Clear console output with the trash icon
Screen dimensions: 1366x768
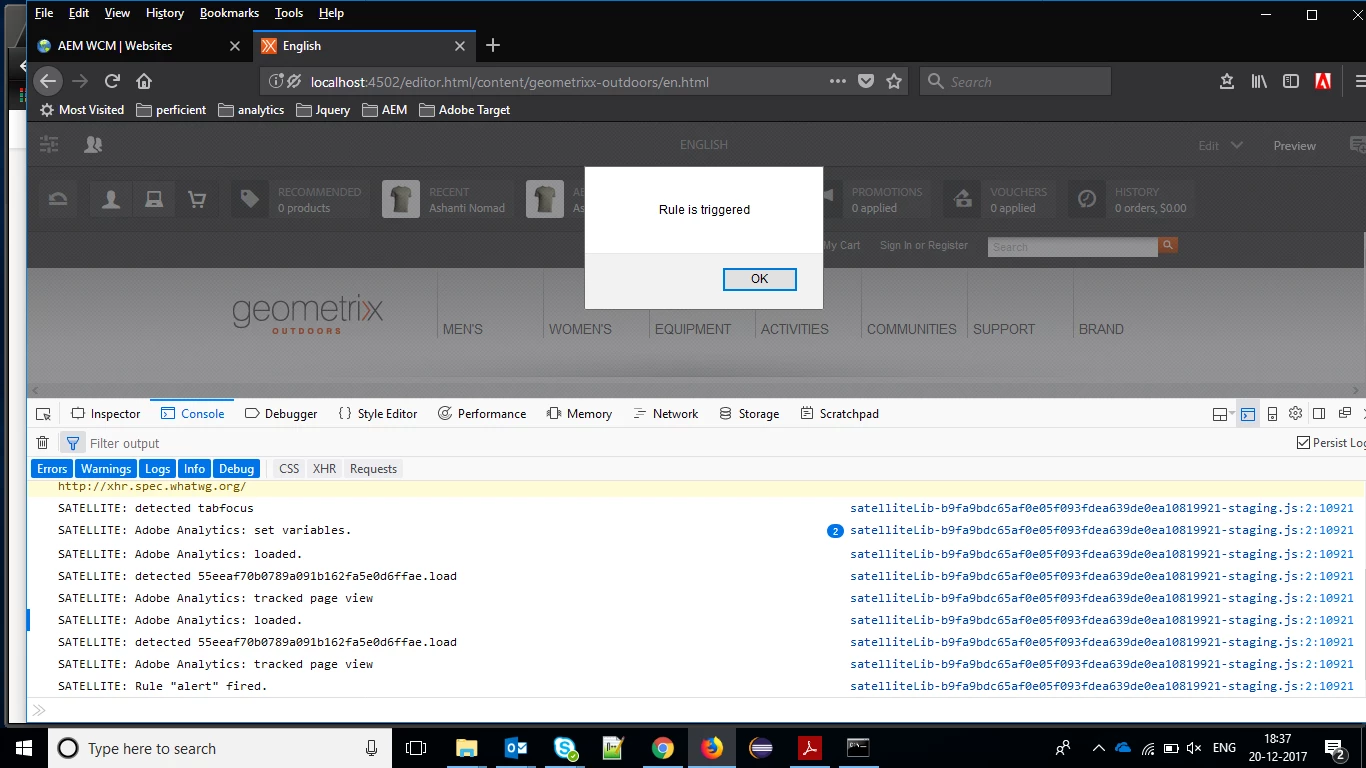click(x=42, y=443)
